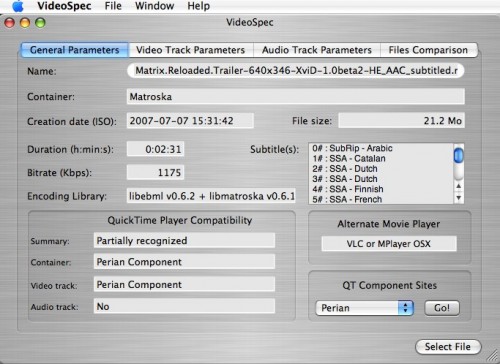Click the yellow minimize window button
Screen dimensions: 500x364
(x=25, y=23)
